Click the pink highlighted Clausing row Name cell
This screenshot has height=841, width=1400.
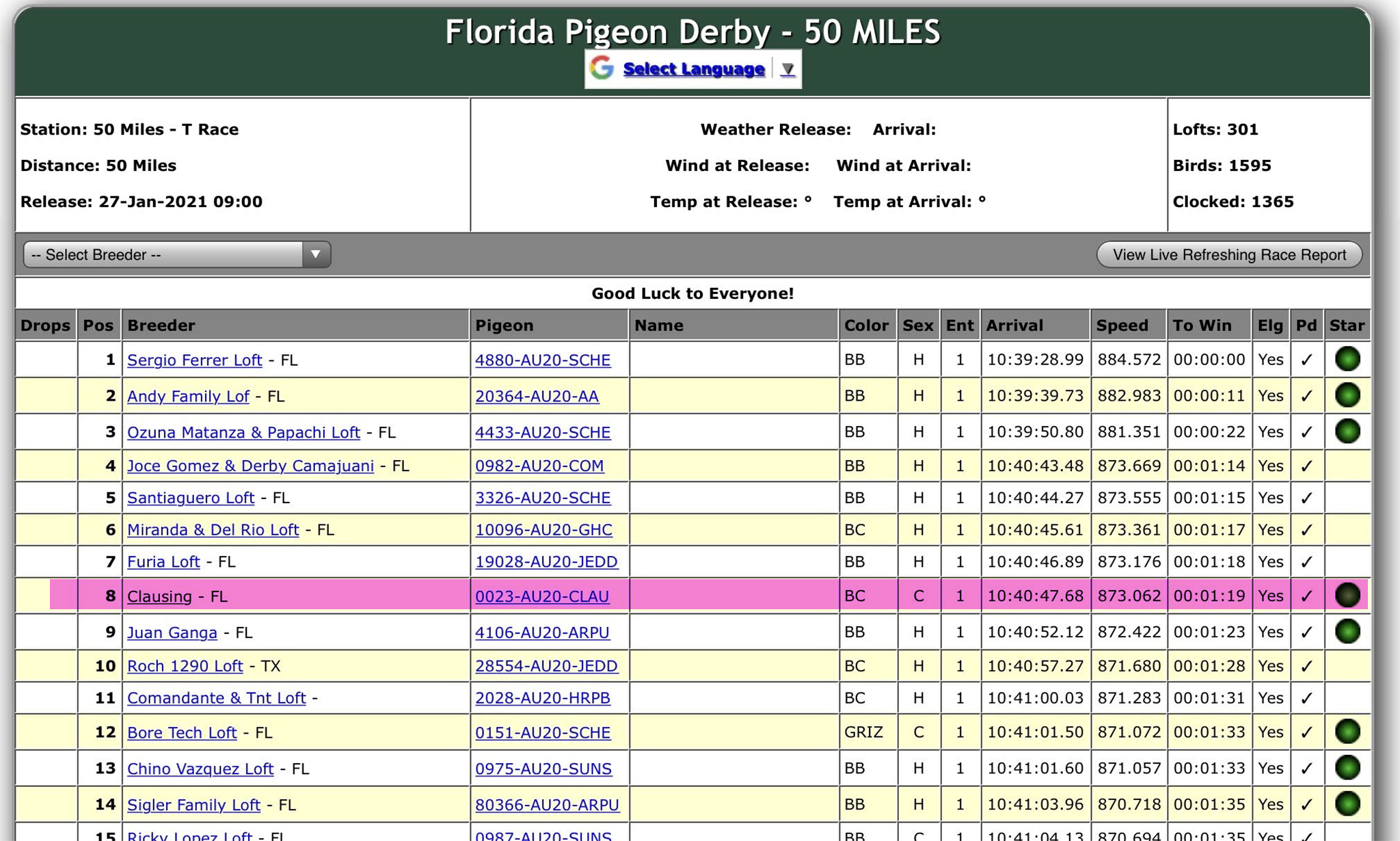(733, 596)
